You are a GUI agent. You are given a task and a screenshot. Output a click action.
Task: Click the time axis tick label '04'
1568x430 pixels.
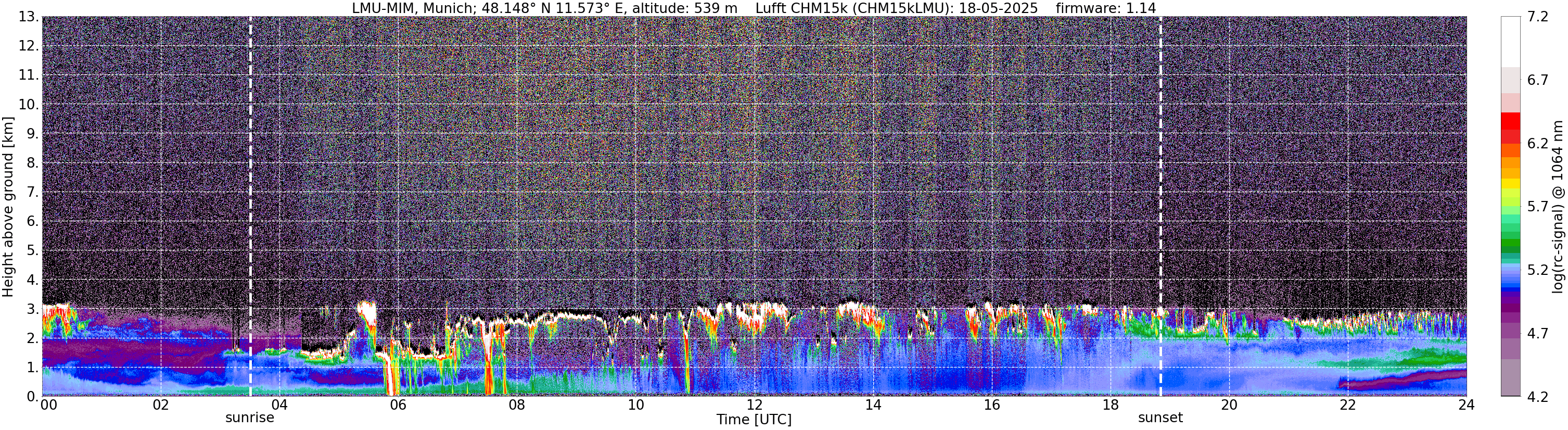pyautogui.click(x=279, y=405)
